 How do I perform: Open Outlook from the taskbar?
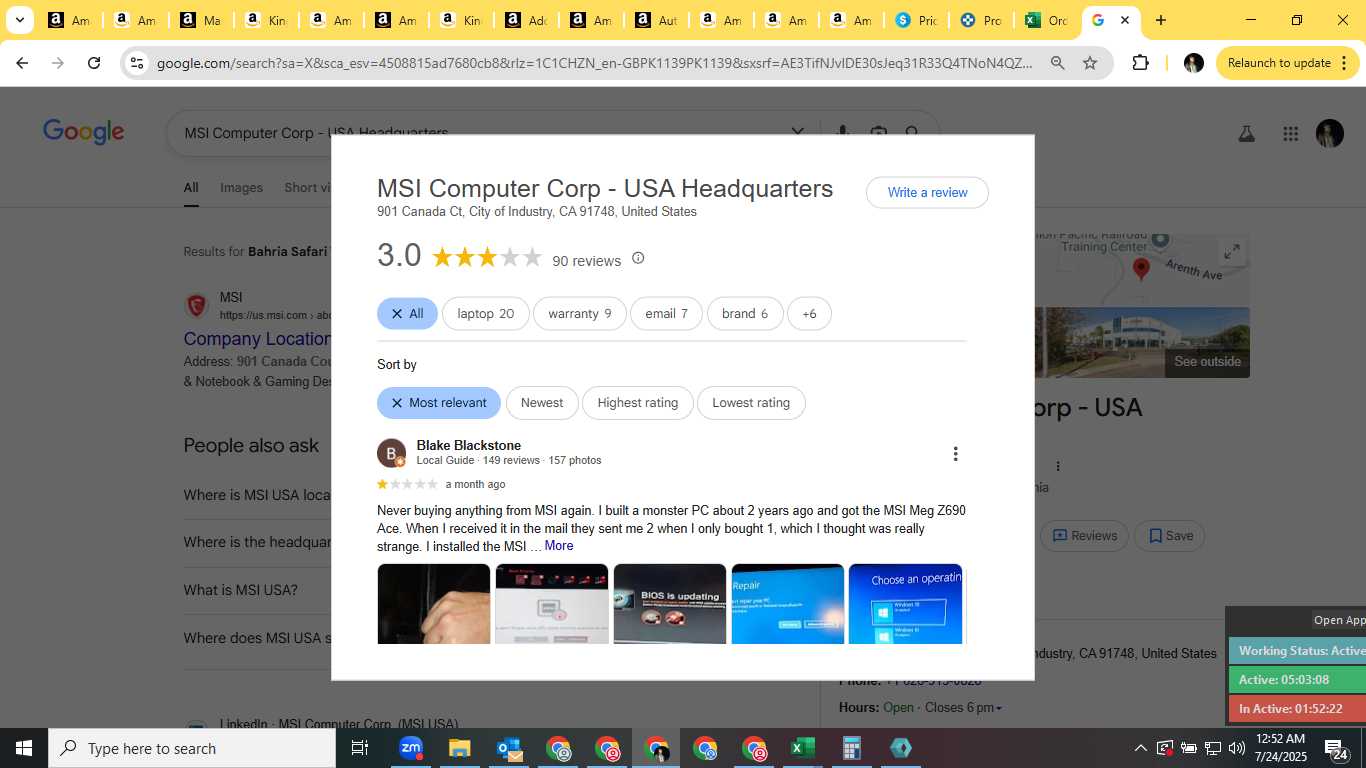pyautogui.click(x=509, y=748)
